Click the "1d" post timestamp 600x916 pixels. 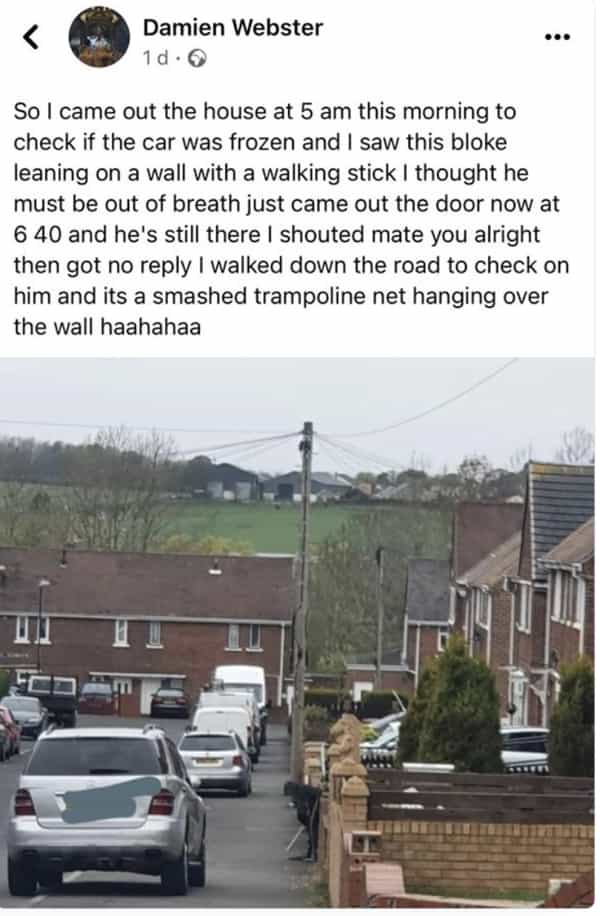coord(155,58)
